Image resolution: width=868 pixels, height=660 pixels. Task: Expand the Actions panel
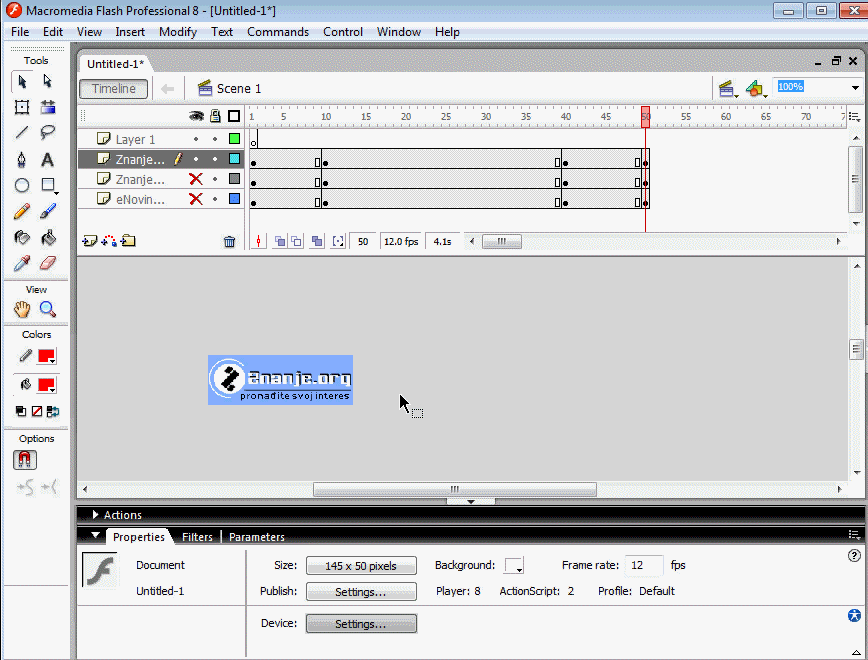point(95,514)
